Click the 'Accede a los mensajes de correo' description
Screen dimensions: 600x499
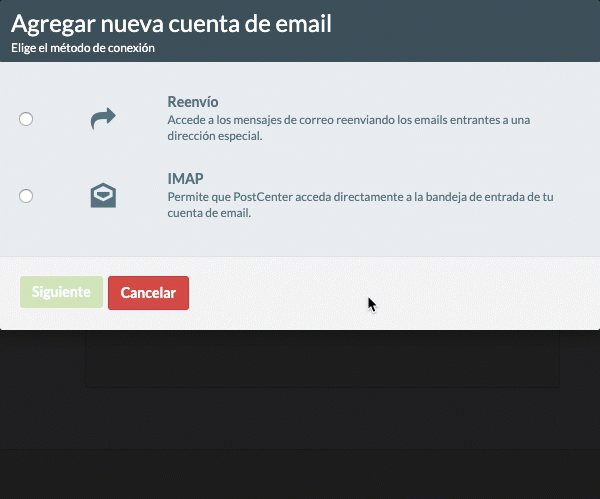[349, 128]
